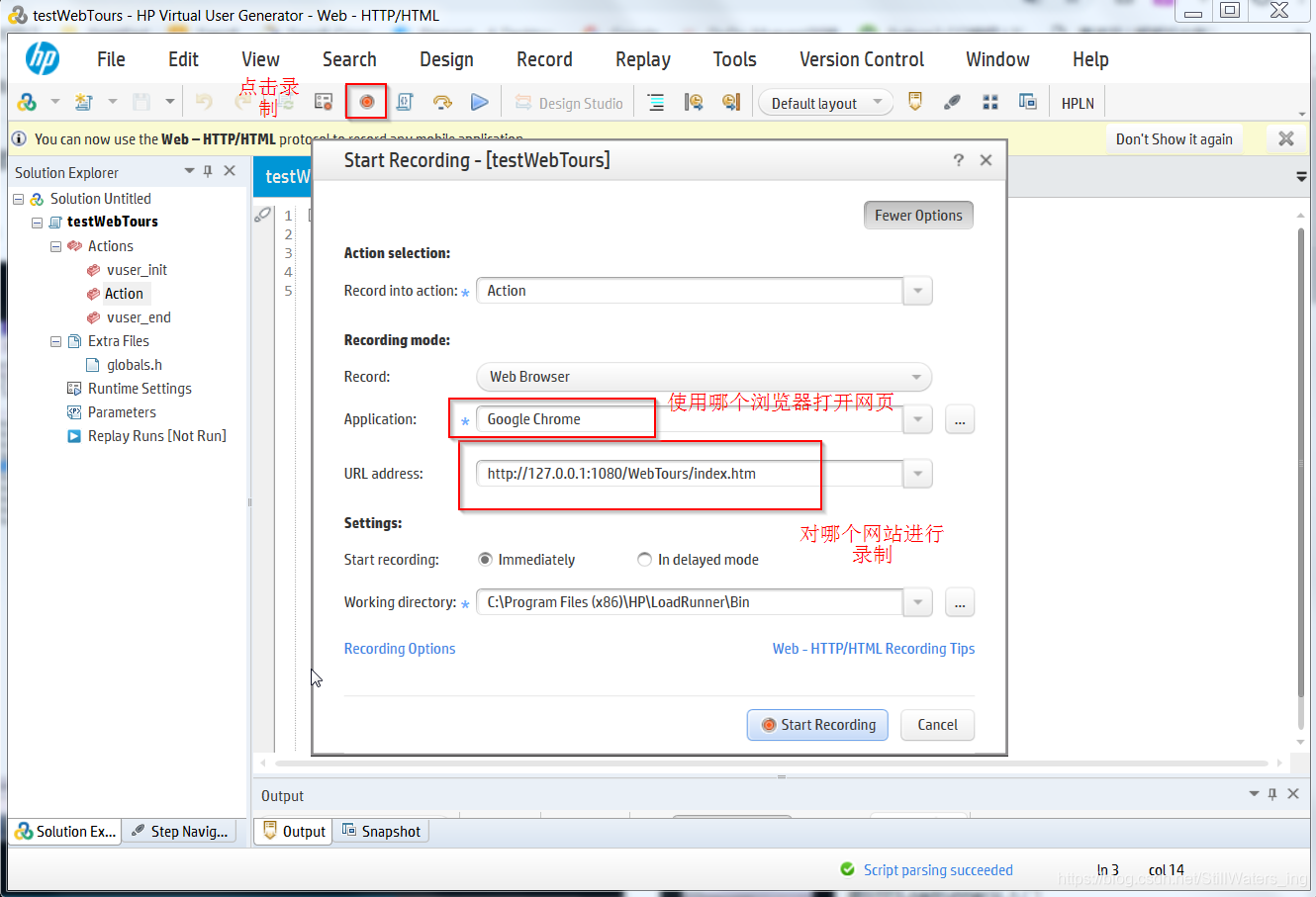Viewport: 1316px width, 897px height.
Task: Open the Replay menu
Action: tap(643, 59)
